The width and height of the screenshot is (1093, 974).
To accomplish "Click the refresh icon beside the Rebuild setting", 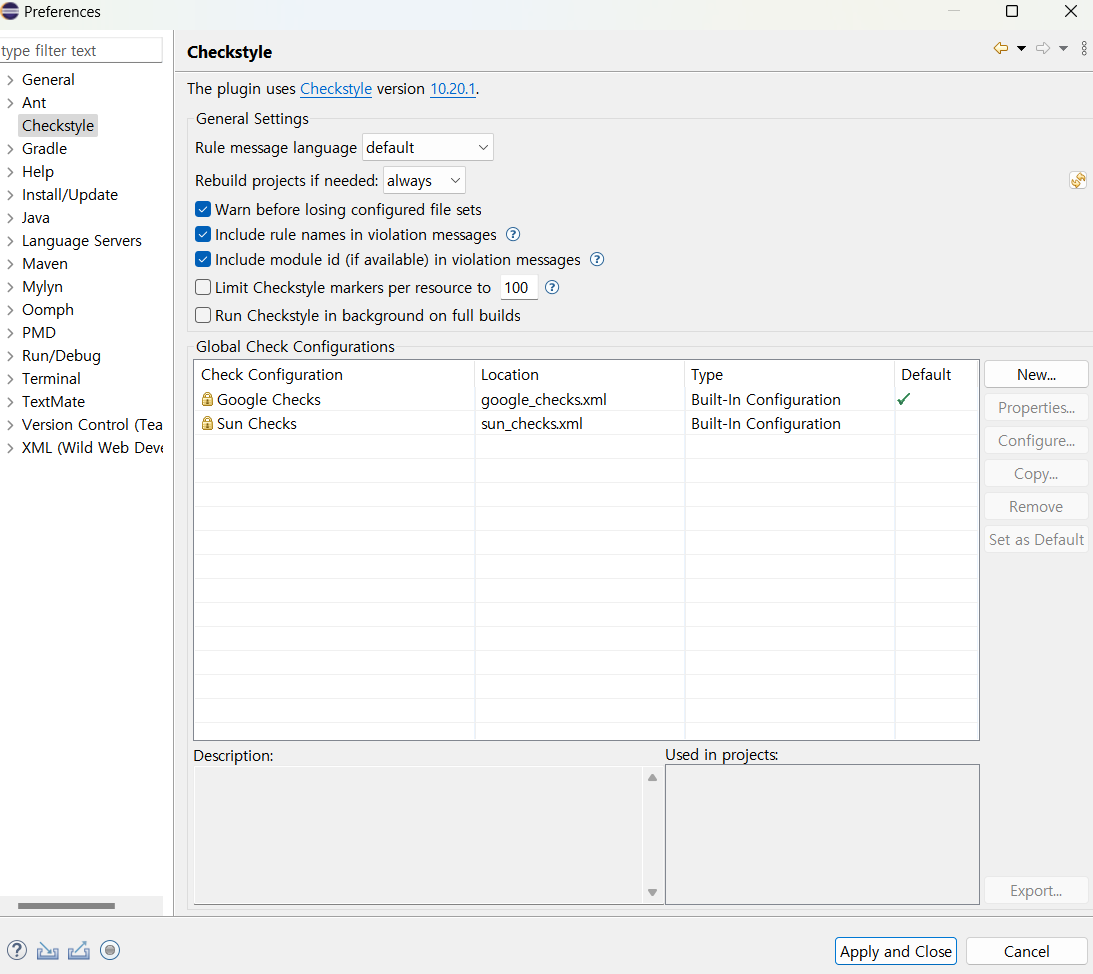I will point(1078,181).
